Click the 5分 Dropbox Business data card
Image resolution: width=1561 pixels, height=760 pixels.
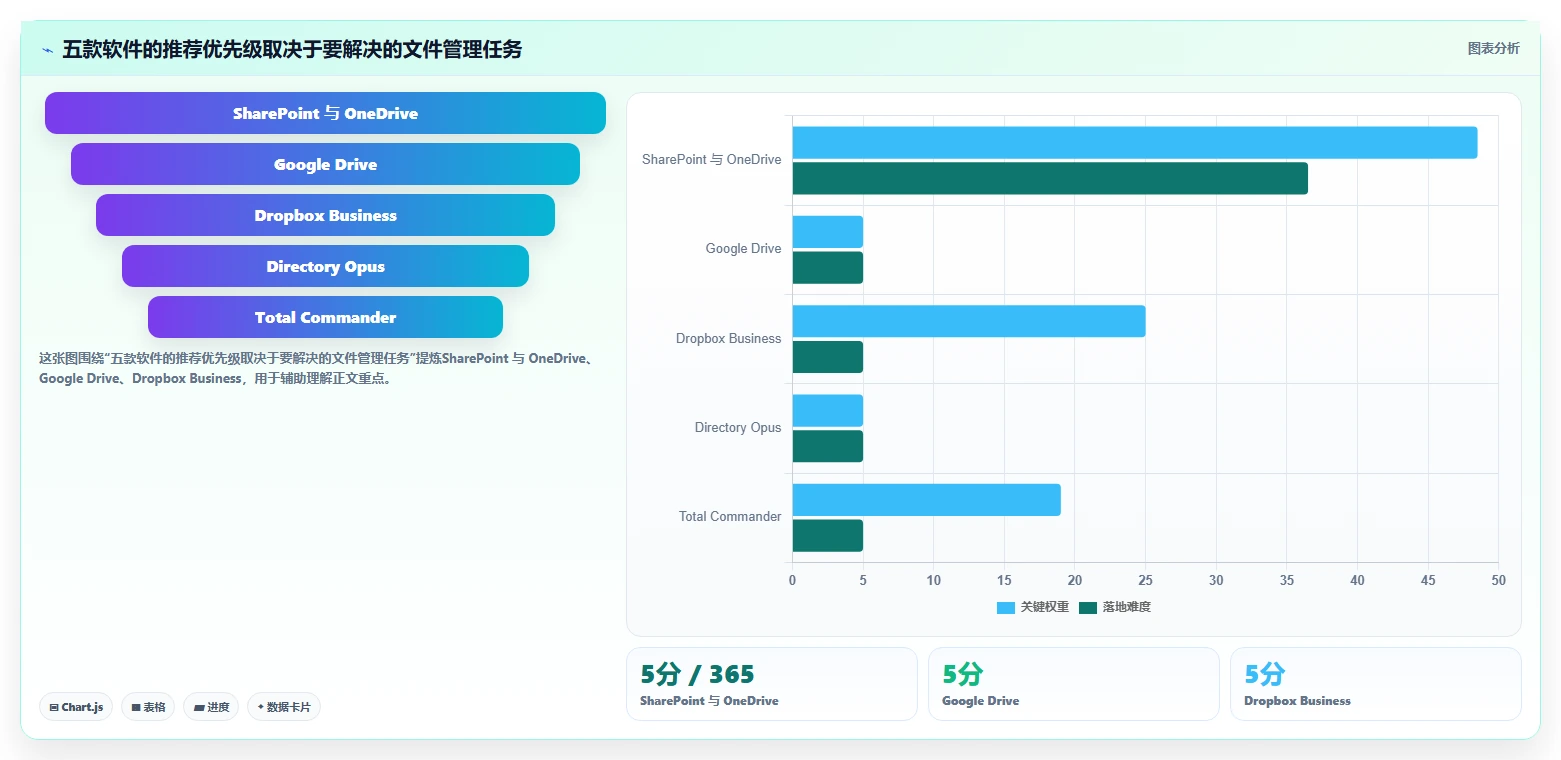[1375, 684]
